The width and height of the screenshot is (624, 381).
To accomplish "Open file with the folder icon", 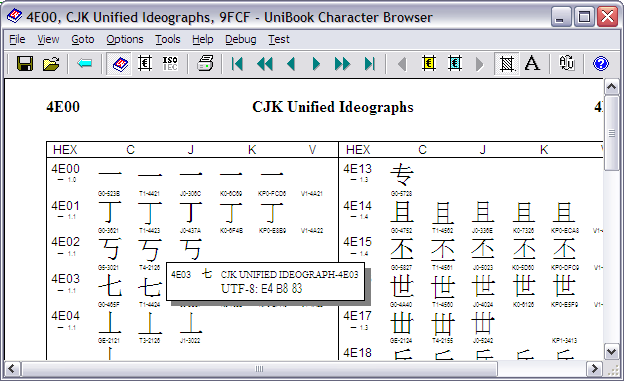I will click(51, 64).
